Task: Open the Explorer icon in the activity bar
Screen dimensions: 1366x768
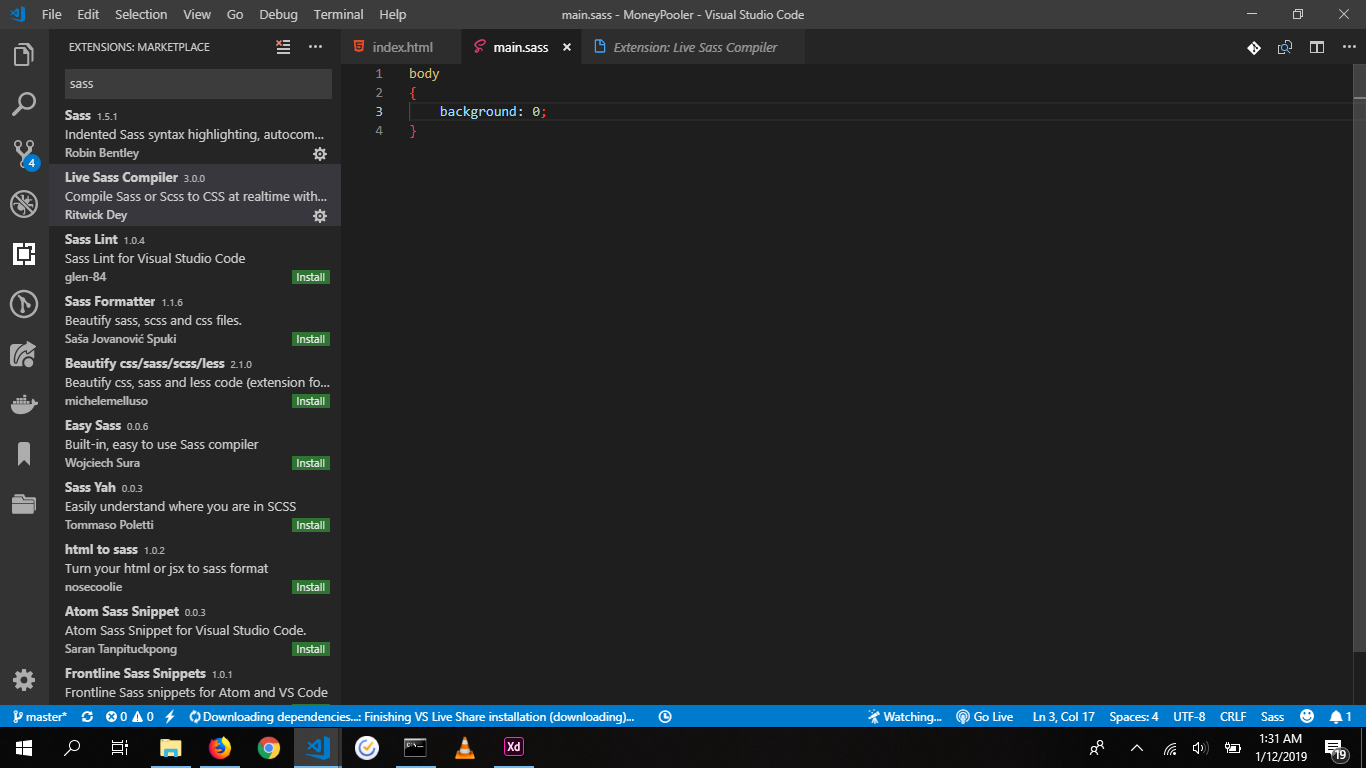Action: (x=24, y=55)
